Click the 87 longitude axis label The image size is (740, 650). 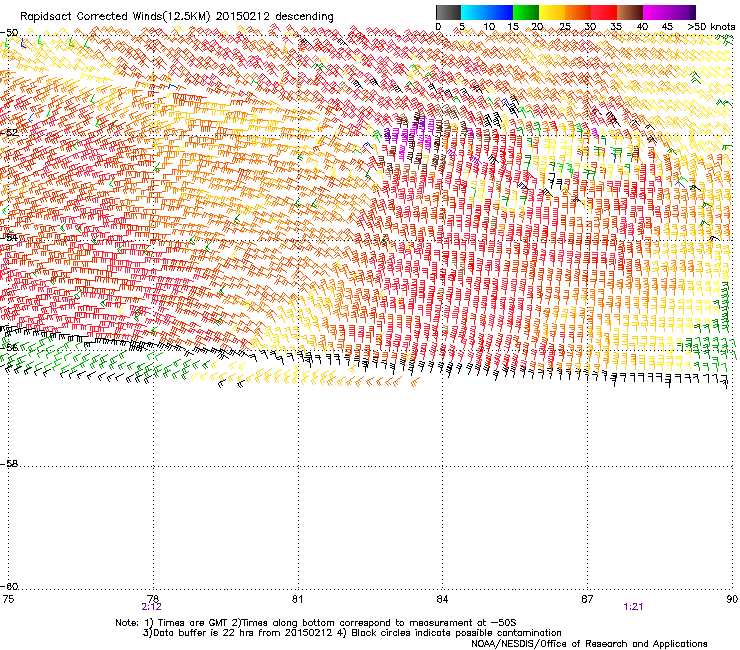587,599
